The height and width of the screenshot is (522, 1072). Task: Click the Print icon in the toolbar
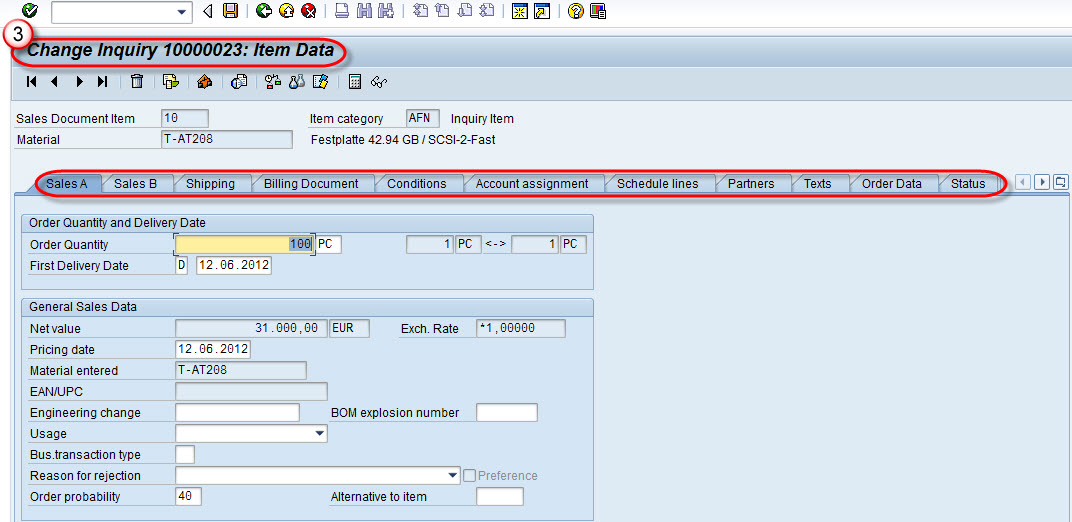tap(342, 11)
